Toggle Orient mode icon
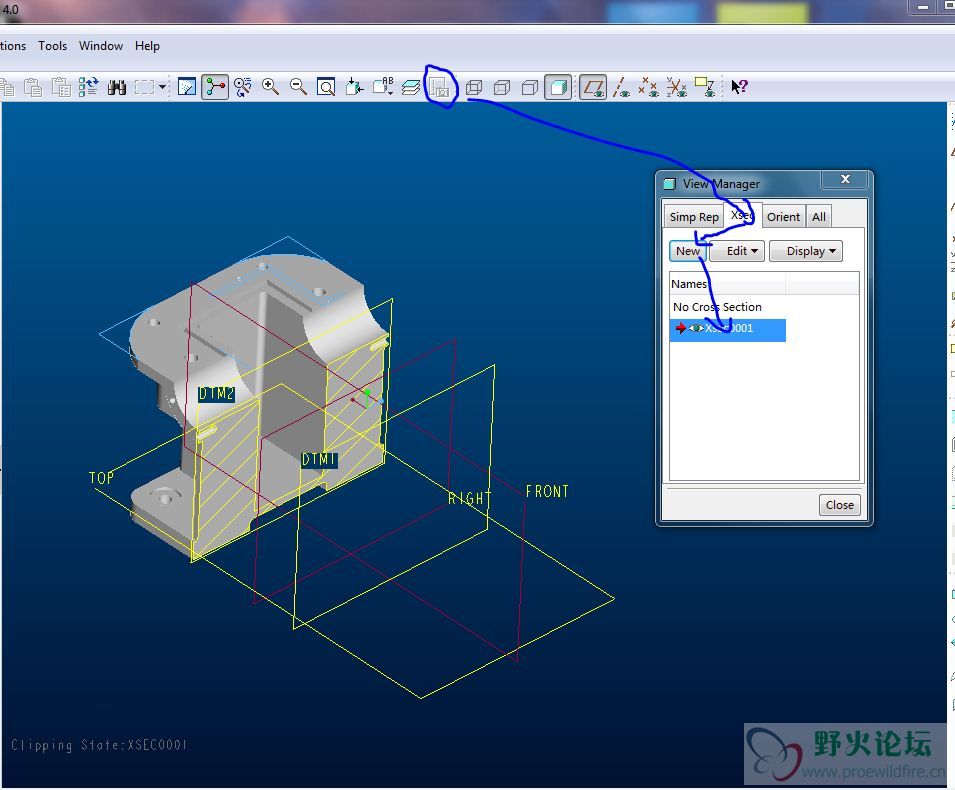The image size is (955, 790). pyautogui.click(x=242, y=87)
